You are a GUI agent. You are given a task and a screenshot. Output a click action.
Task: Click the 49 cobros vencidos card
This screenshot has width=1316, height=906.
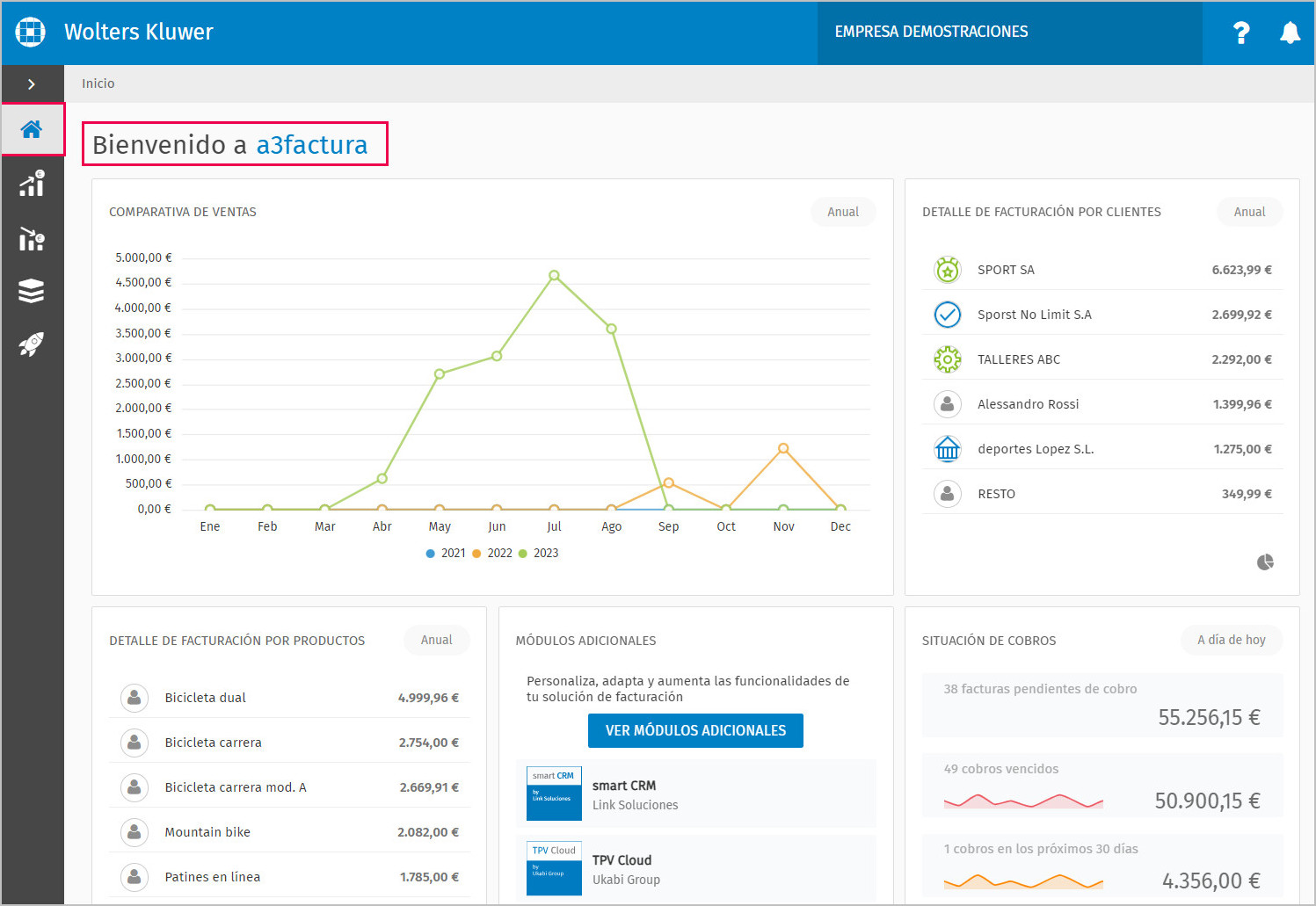pyautogui.click(x=1102, y=786)
